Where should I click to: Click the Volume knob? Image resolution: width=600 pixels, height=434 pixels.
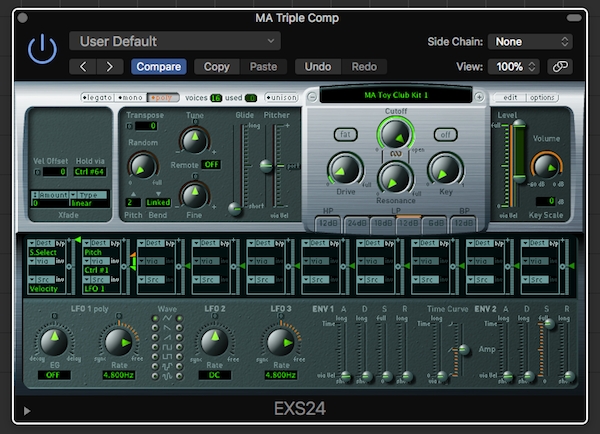click(546, 166)
